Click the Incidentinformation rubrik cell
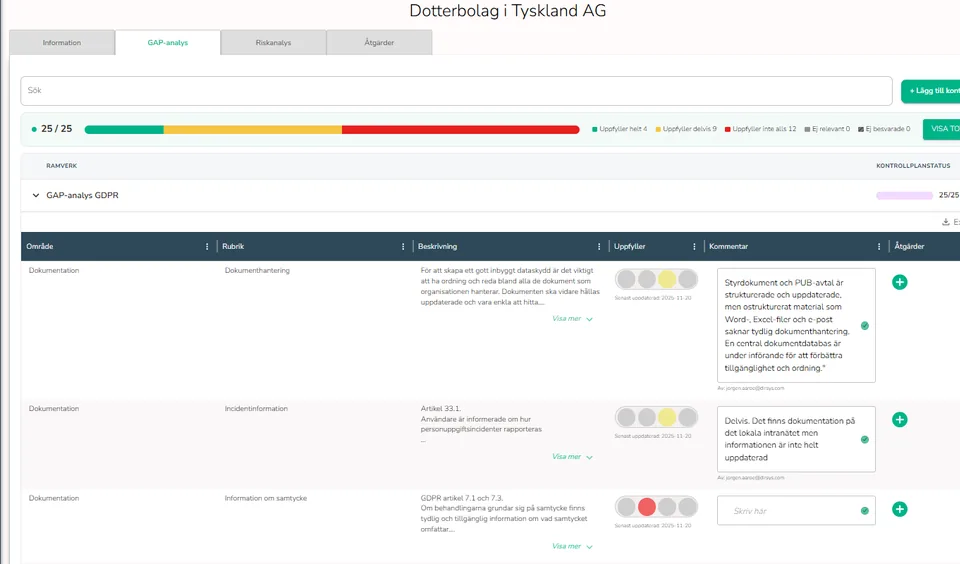 click(256, 409)
